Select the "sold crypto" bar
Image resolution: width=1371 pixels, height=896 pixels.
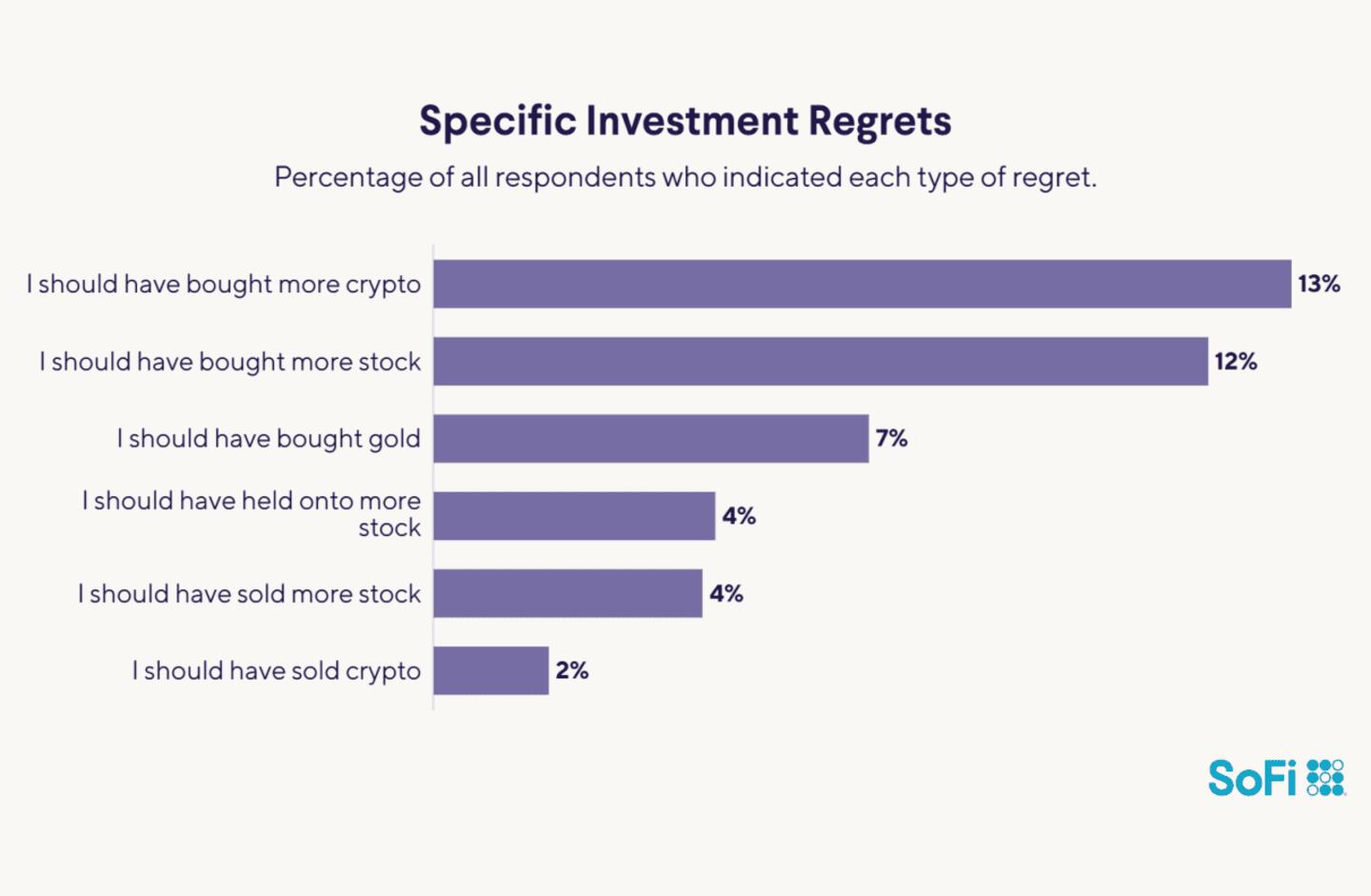tap(490, 670)
